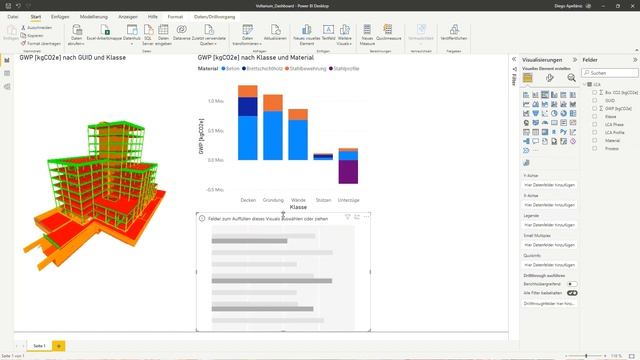Switch to the Anzeigen ribbon tab
Viewport: 640px width, 360px height.
point(128,17)
